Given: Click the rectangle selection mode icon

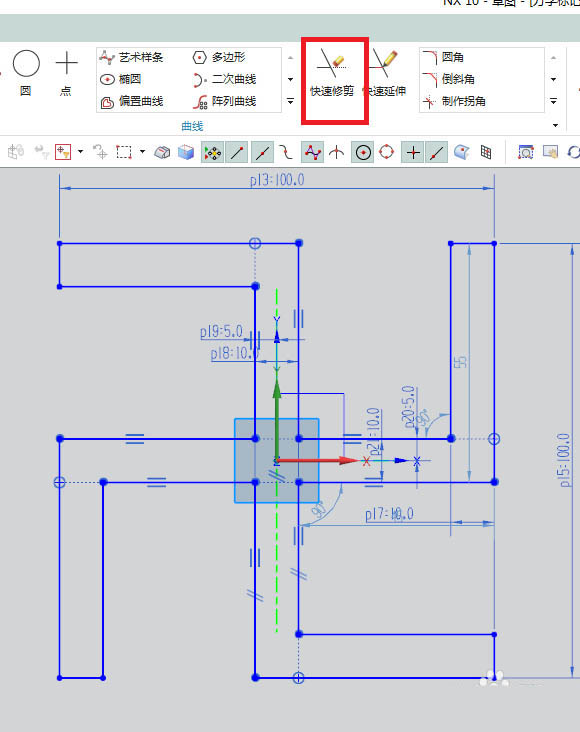Looking at the screenshot, I should click(x=124, y=152).
